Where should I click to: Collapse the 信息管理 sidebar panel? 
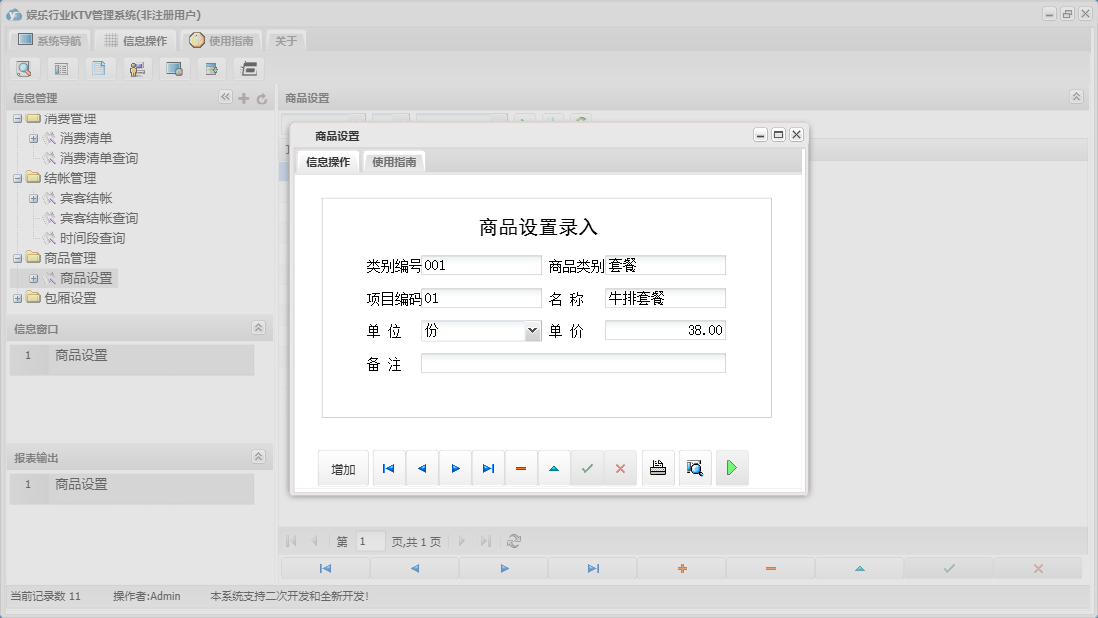[225, 98]
